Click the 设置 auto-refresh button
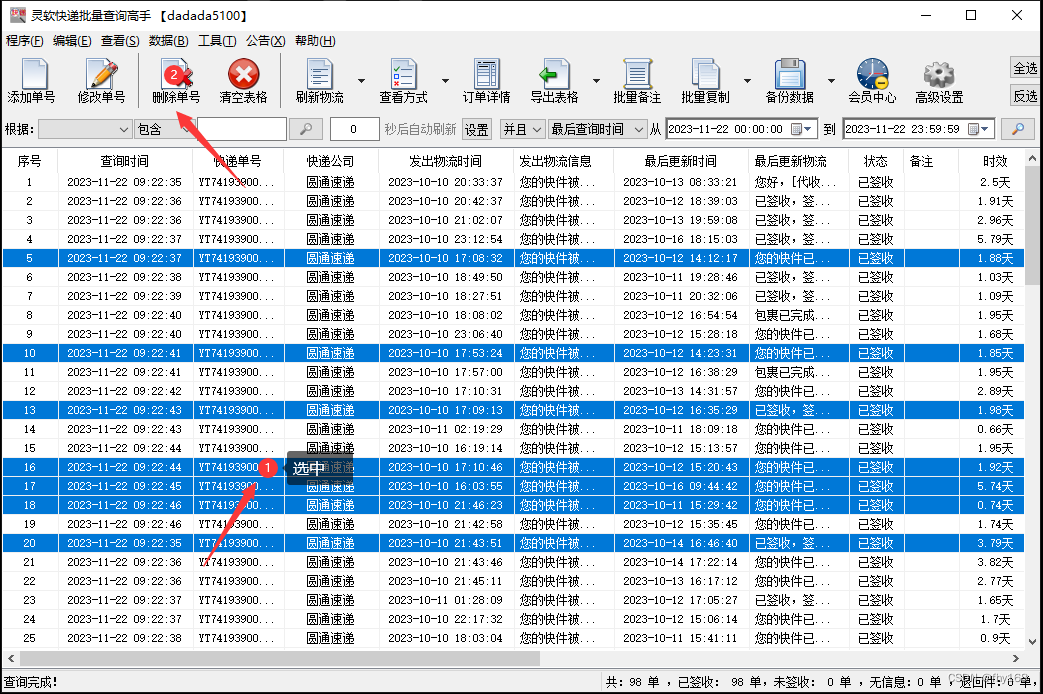The image size is (1043, 694). click(477, 129)
